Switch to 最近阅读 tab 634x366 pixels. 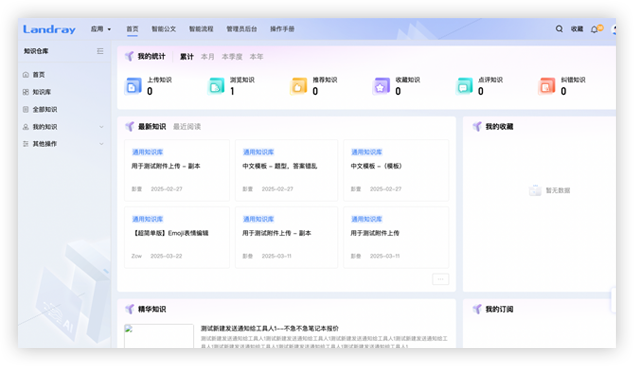pos(187,127)
